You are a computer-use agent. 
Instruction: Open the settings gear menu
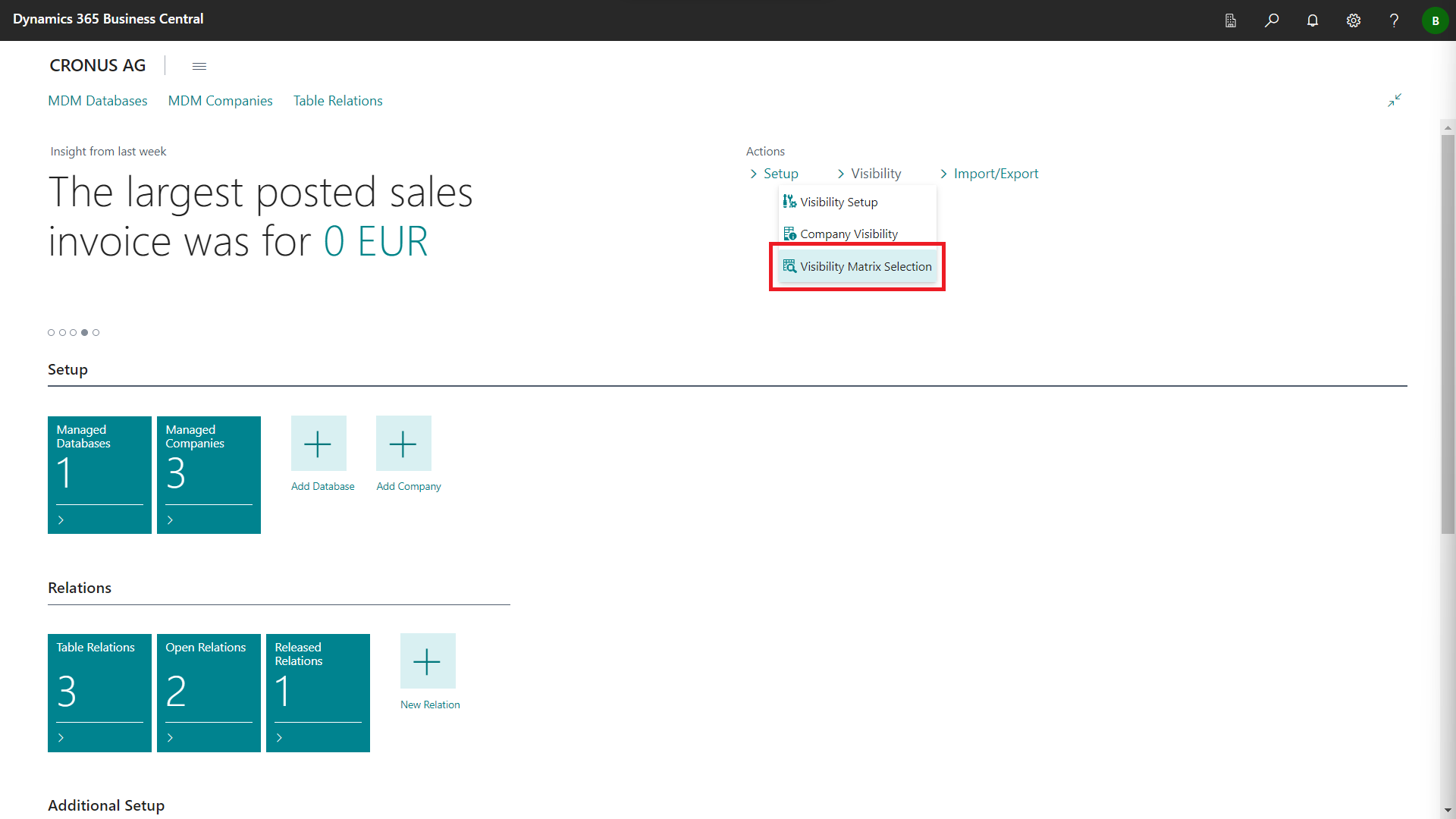[1354, 20]
